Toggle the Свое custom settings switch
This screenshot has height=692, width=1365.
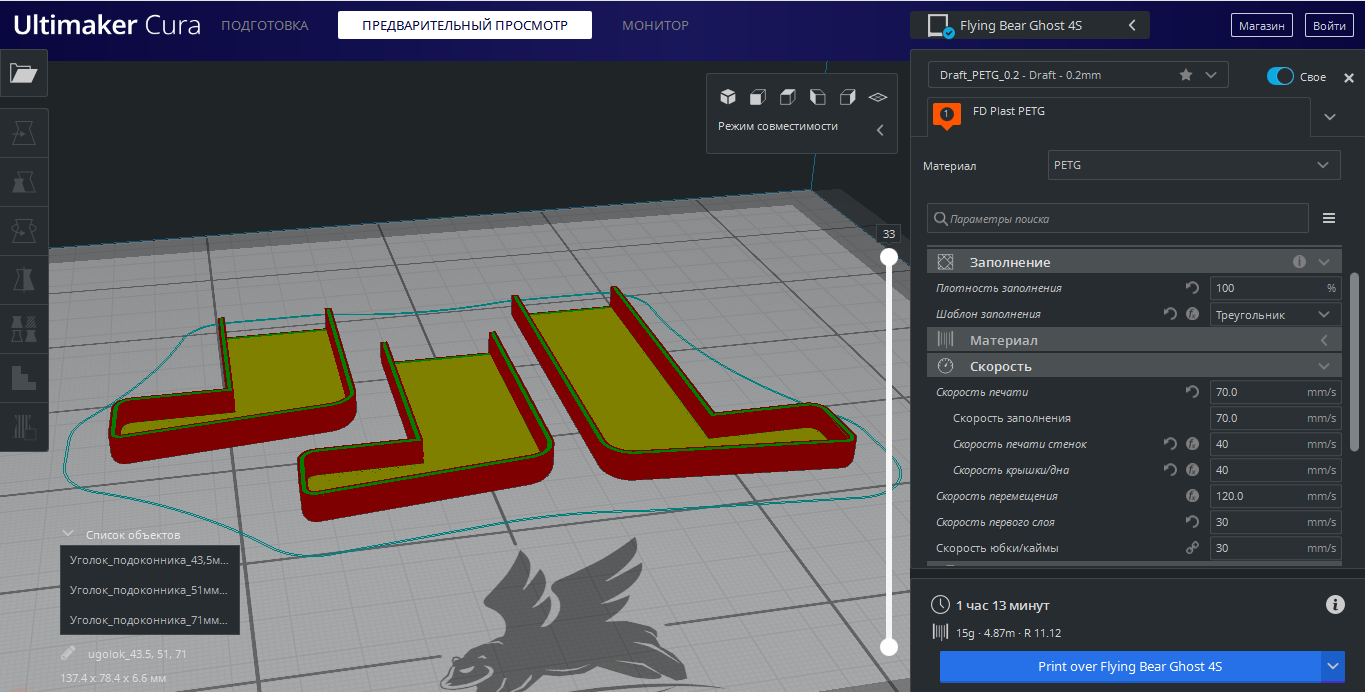[x=1280, y=76]
